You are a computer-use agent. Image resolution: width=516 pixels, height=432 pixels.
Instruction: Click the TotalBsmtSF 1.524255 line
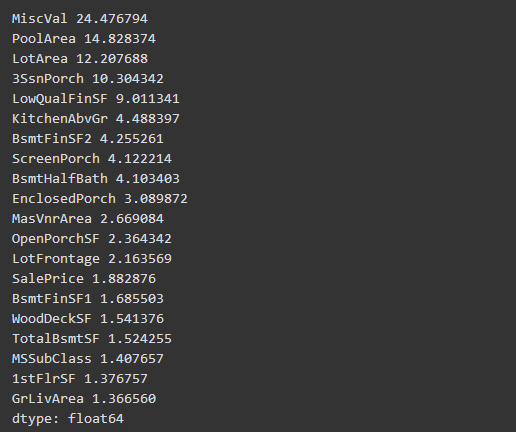[92, 339]
